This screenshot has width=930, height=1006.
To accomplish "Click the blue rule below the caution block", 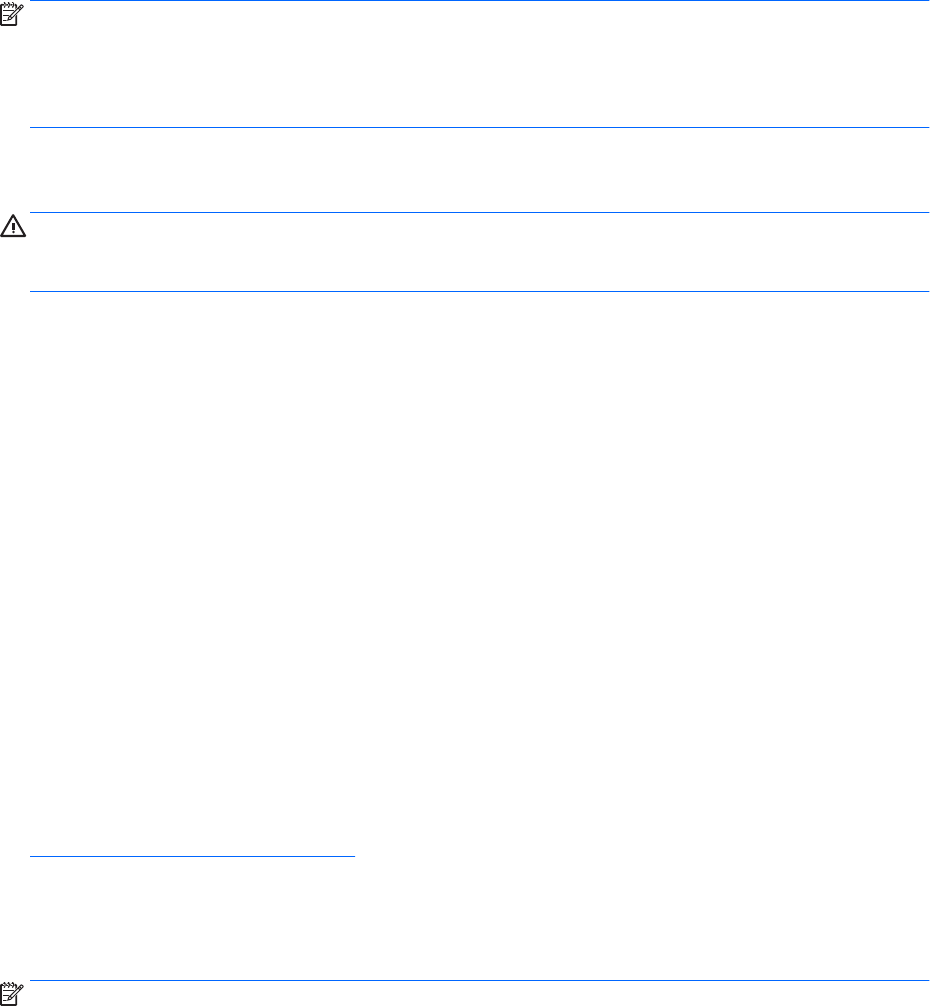I will point(479,291).
